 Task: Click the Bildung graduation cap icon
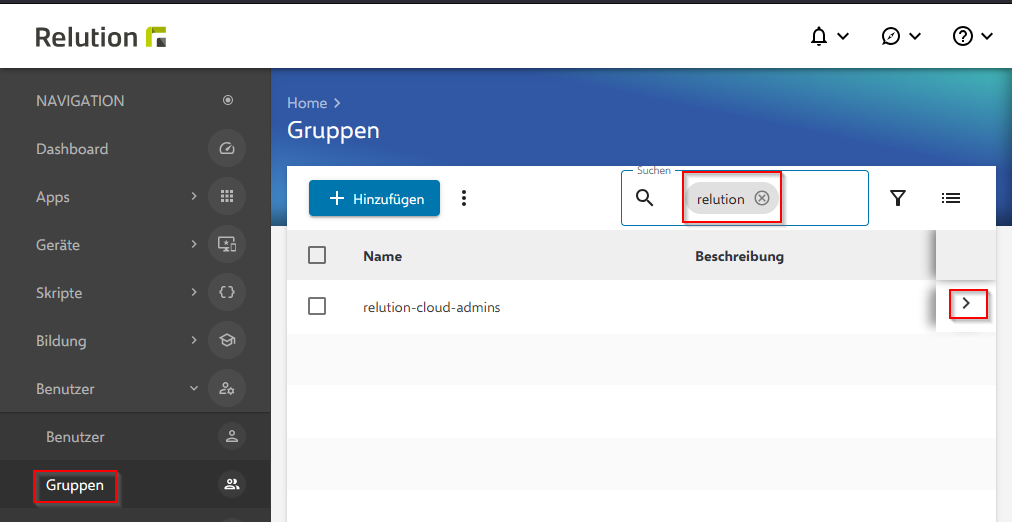coord(227,340)
